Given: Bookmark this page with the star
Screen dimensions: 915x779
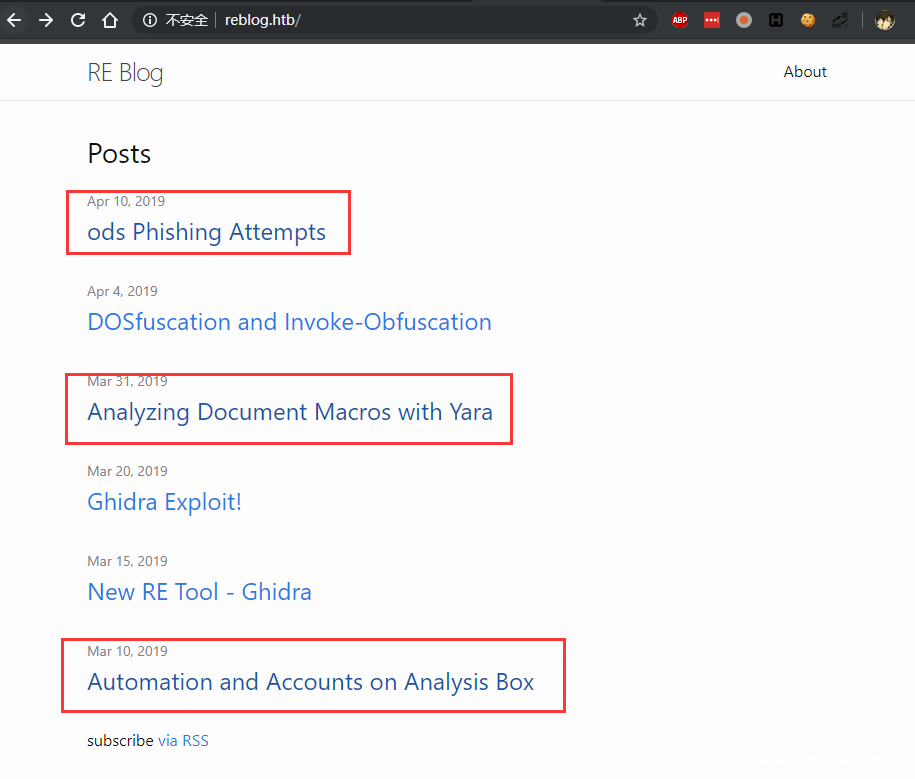Looking at the screenshot, I should click(x=640, y=20).
